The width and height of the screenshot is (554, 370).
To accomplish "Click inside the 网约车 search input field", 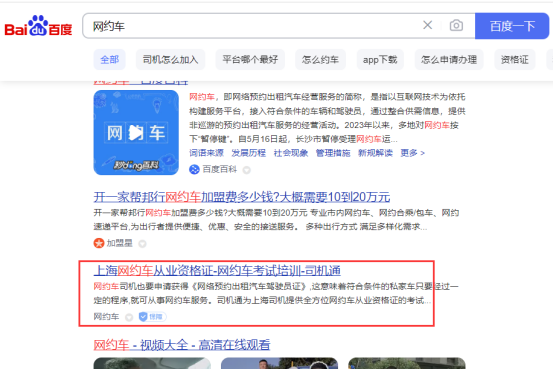I will click(x=253, y=26).
